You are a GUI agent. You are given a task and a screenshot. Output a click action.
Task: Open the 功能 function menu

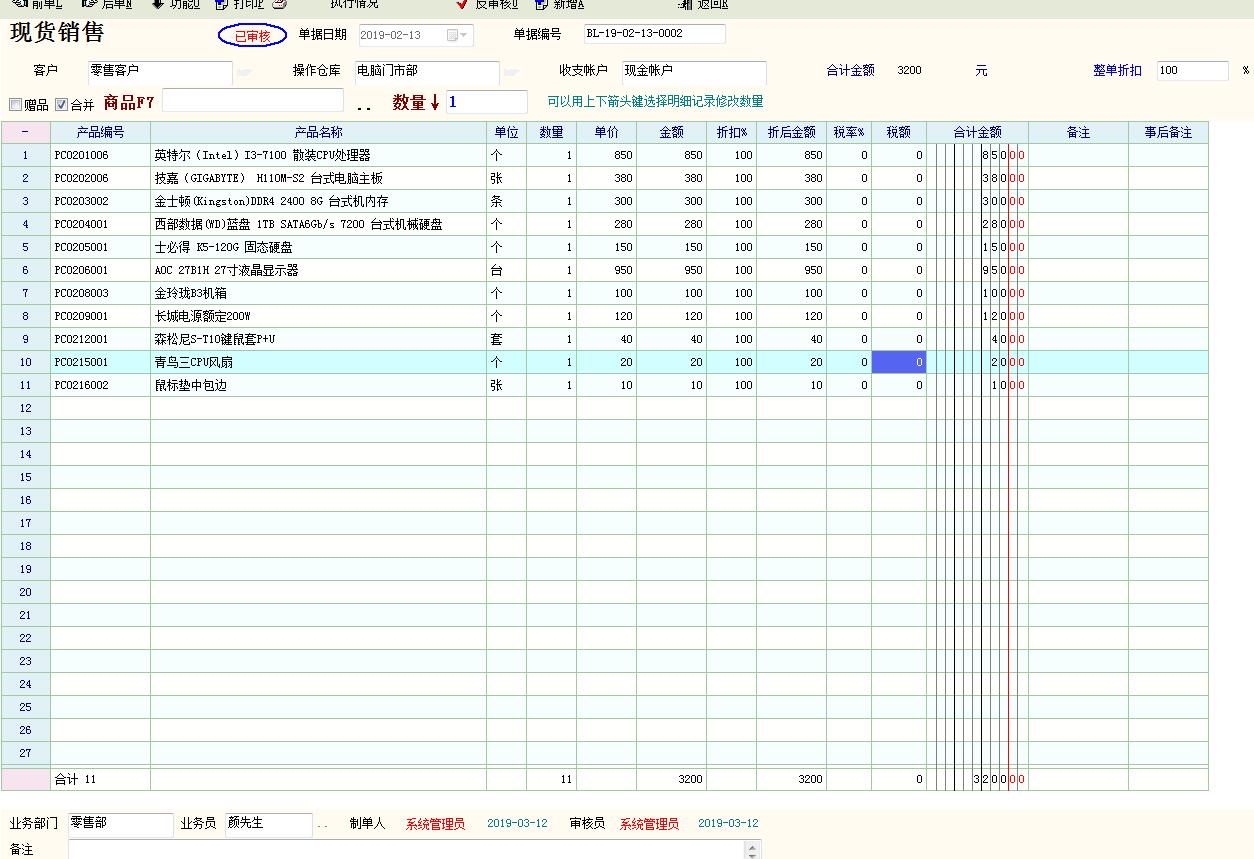174,4
